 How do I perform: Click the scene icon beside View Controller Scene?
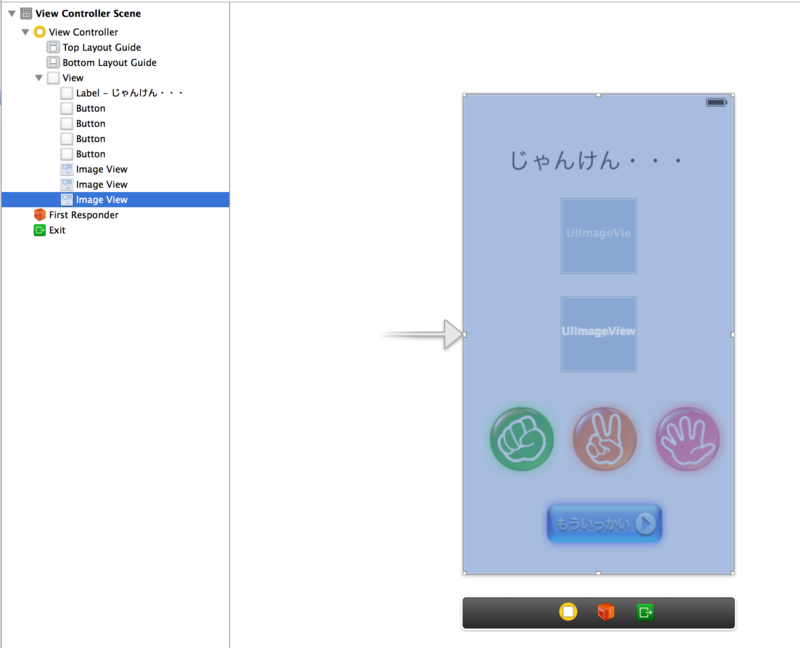pyautogui.click(x=26, y=13)
